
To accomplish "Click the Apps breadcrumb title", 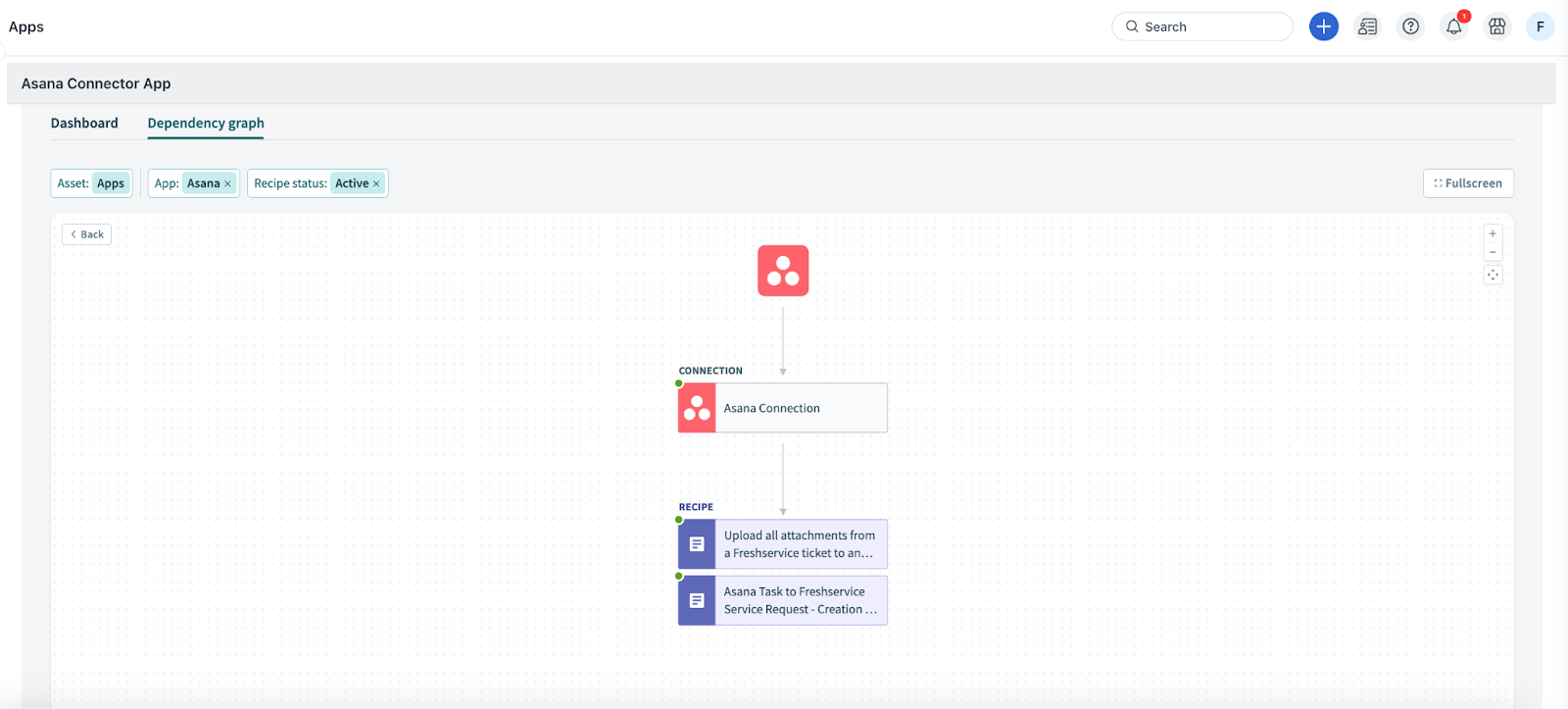I will coord(26,26).
